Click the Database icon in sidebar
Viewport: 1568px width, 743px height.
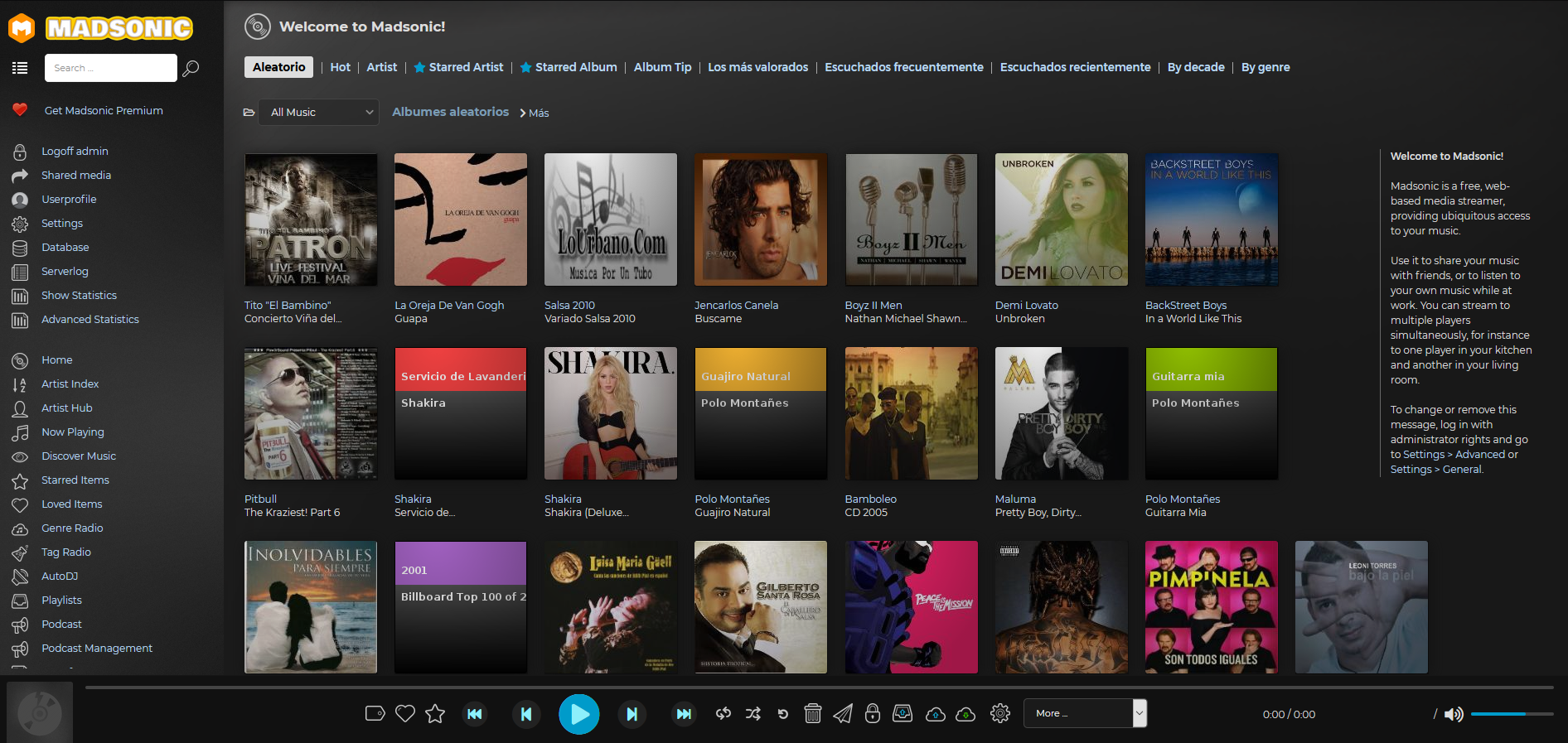(x=20, y=248)
